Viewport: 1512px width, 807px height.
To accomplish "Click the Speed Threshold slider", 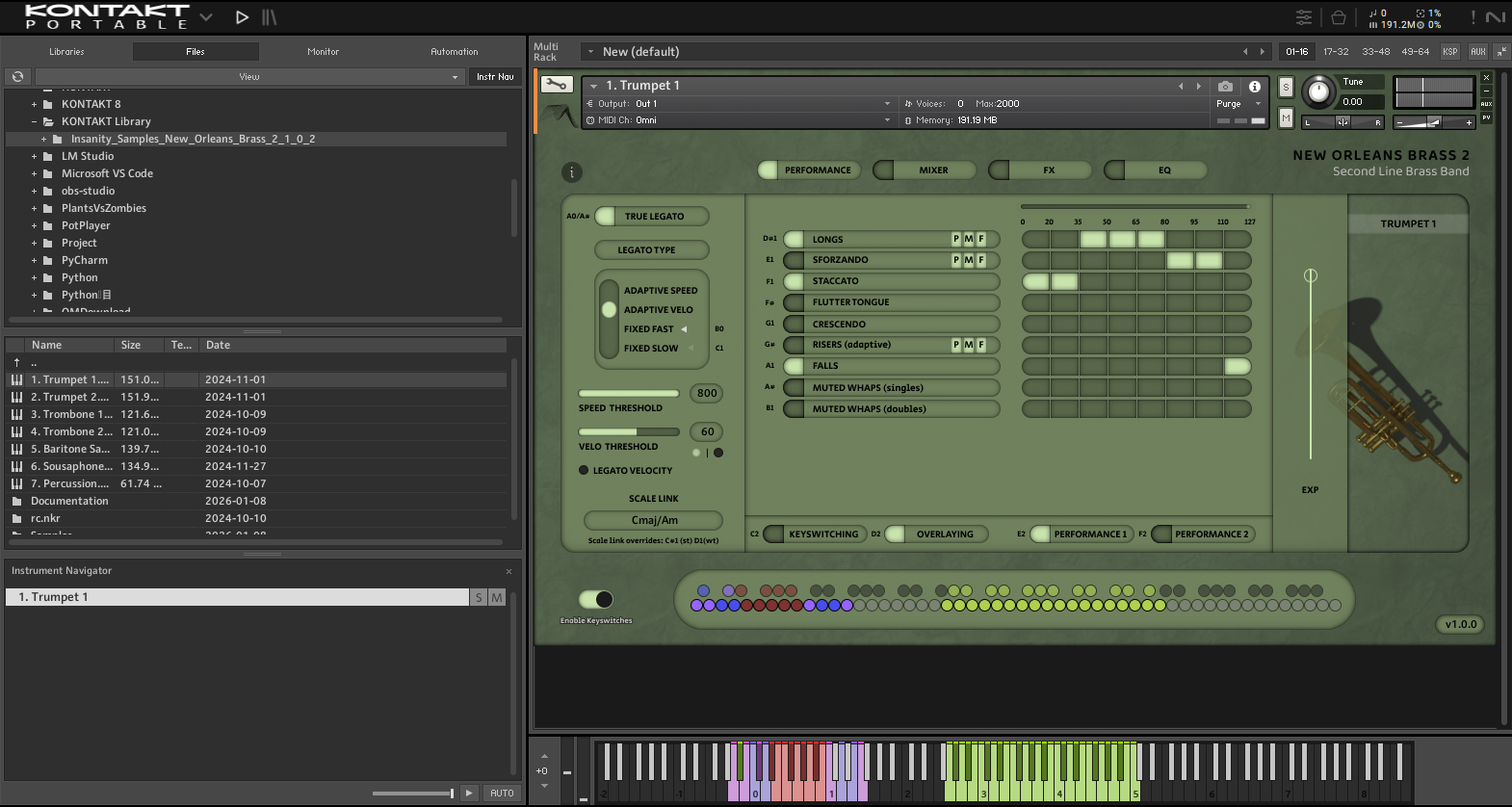I will [629, 394].
